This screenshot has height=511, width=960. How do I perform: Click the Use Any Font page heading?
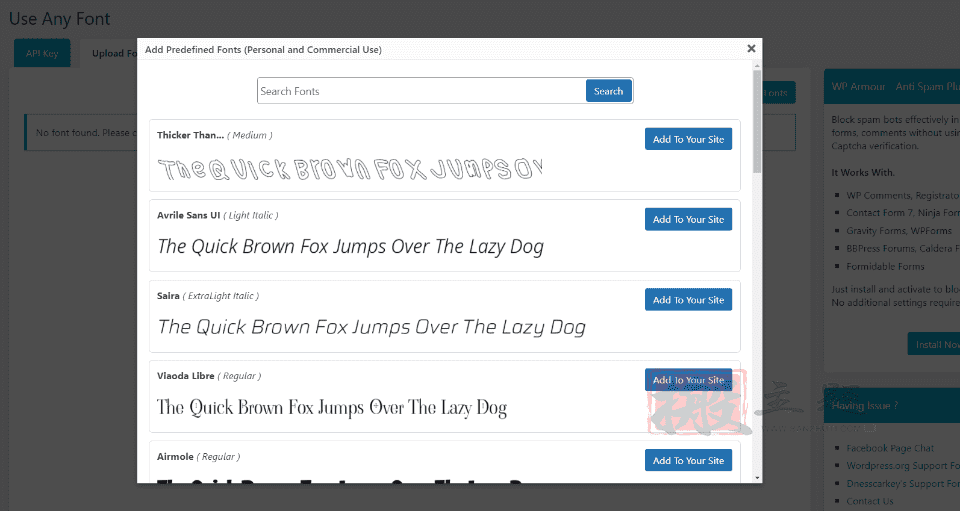(x=59, y=19)
